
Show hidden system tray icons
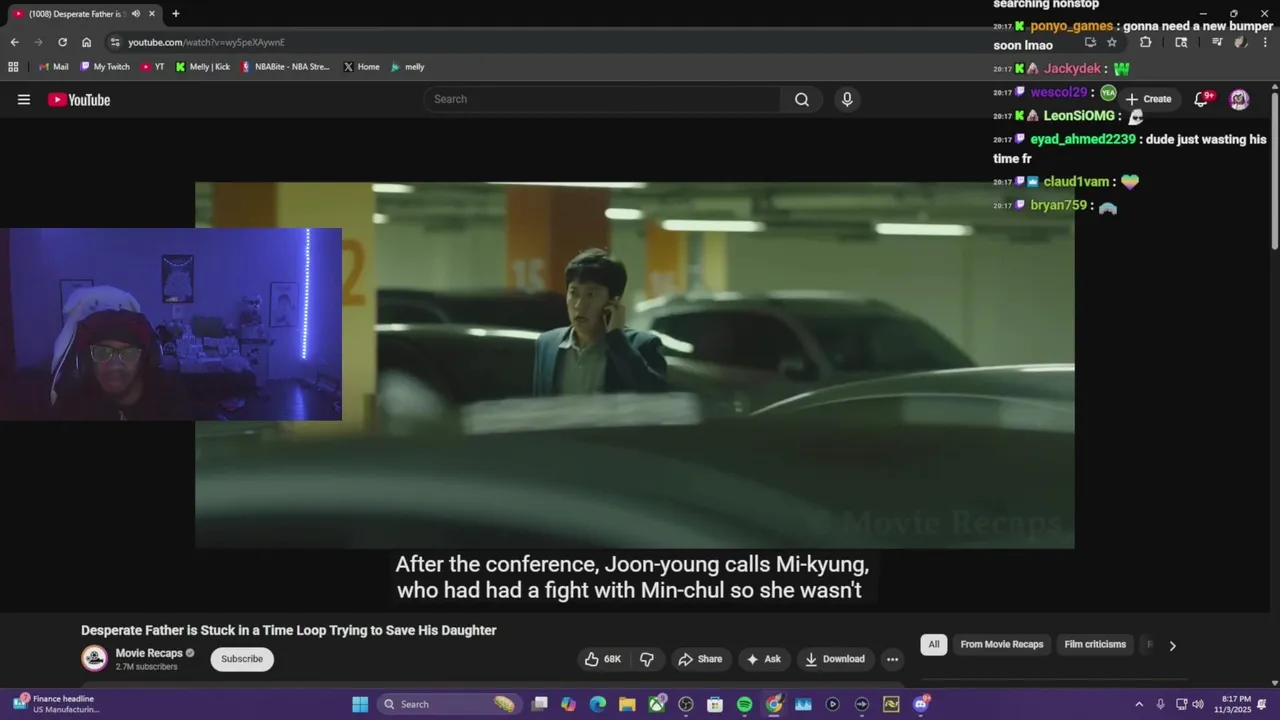pyautogui.click(x=1138, y=704)
